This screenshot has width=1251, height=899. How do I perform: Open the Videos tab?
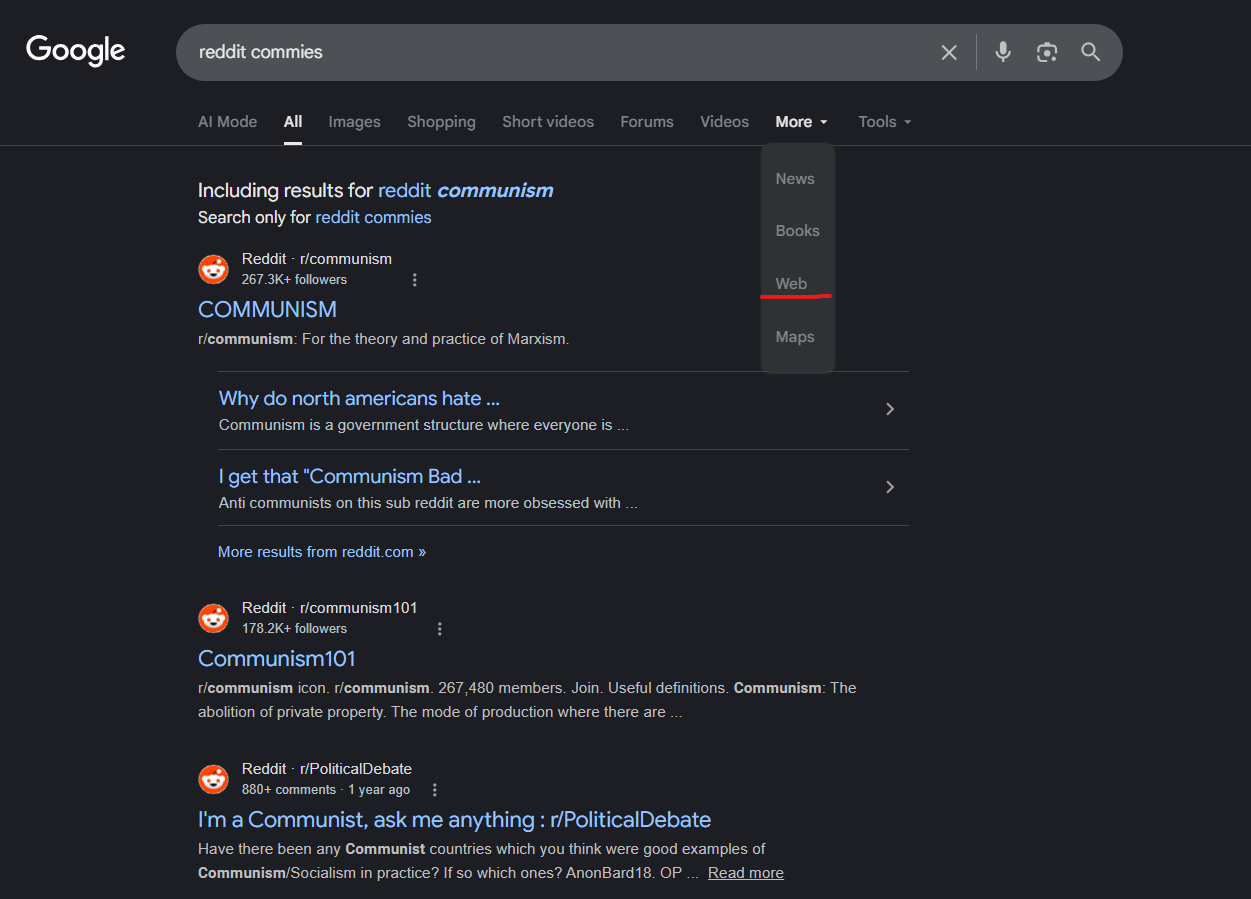point(724,122)
